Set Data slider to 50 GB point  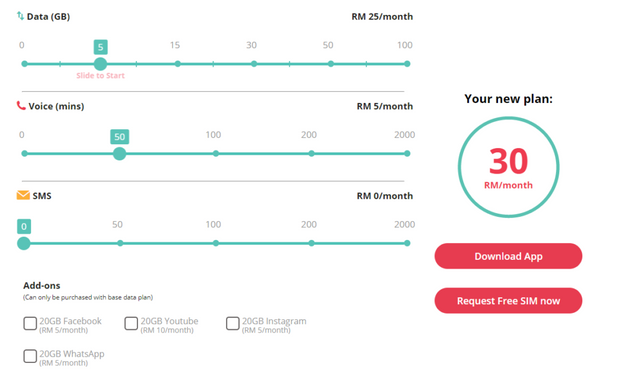pyautogui.click(x=331, y=64)
